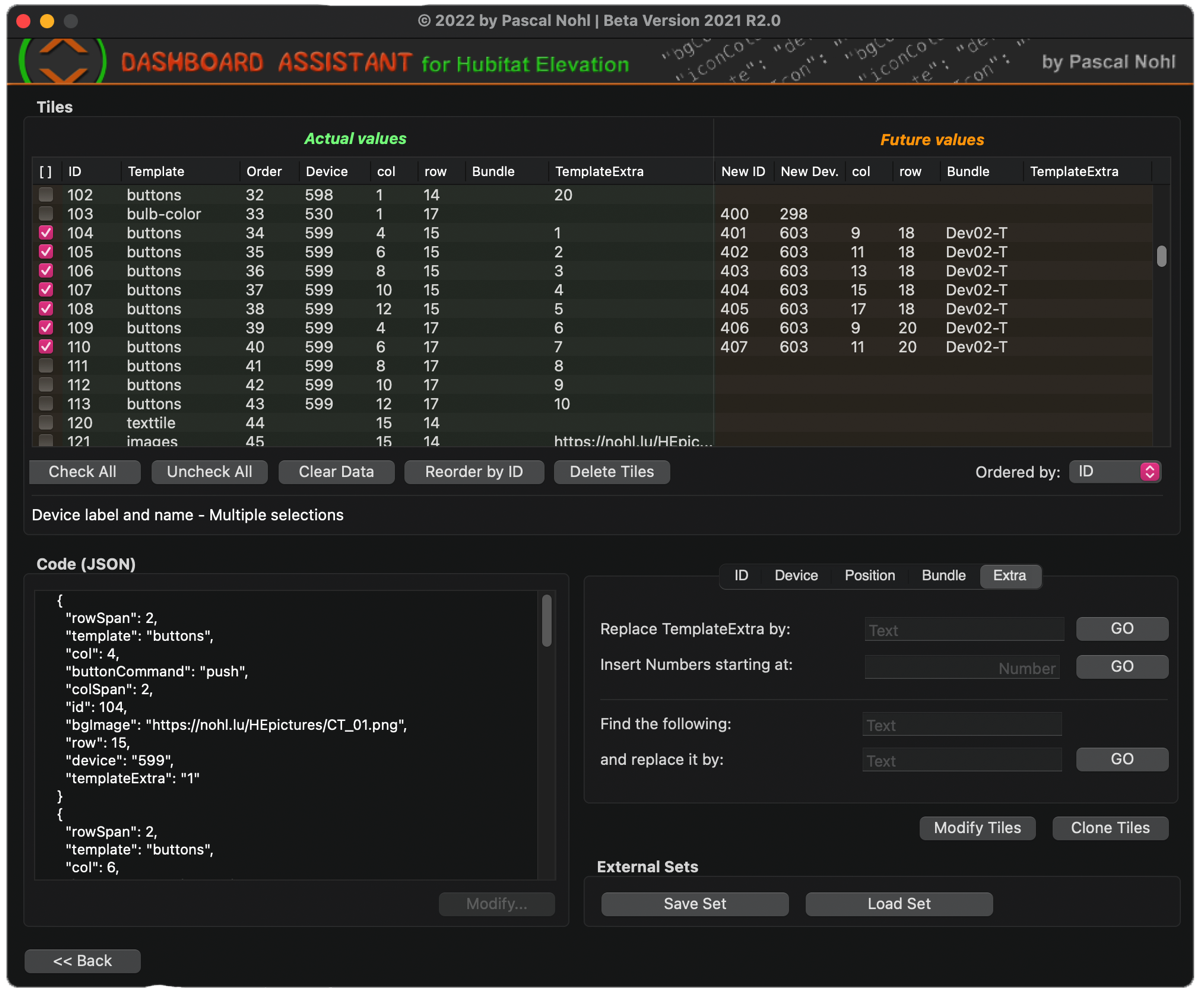Image resolution: width=1200 pixels, height=992 pixels.
Task: Click the Dashboard Assistant logo icon
Action: pos(62,61)
